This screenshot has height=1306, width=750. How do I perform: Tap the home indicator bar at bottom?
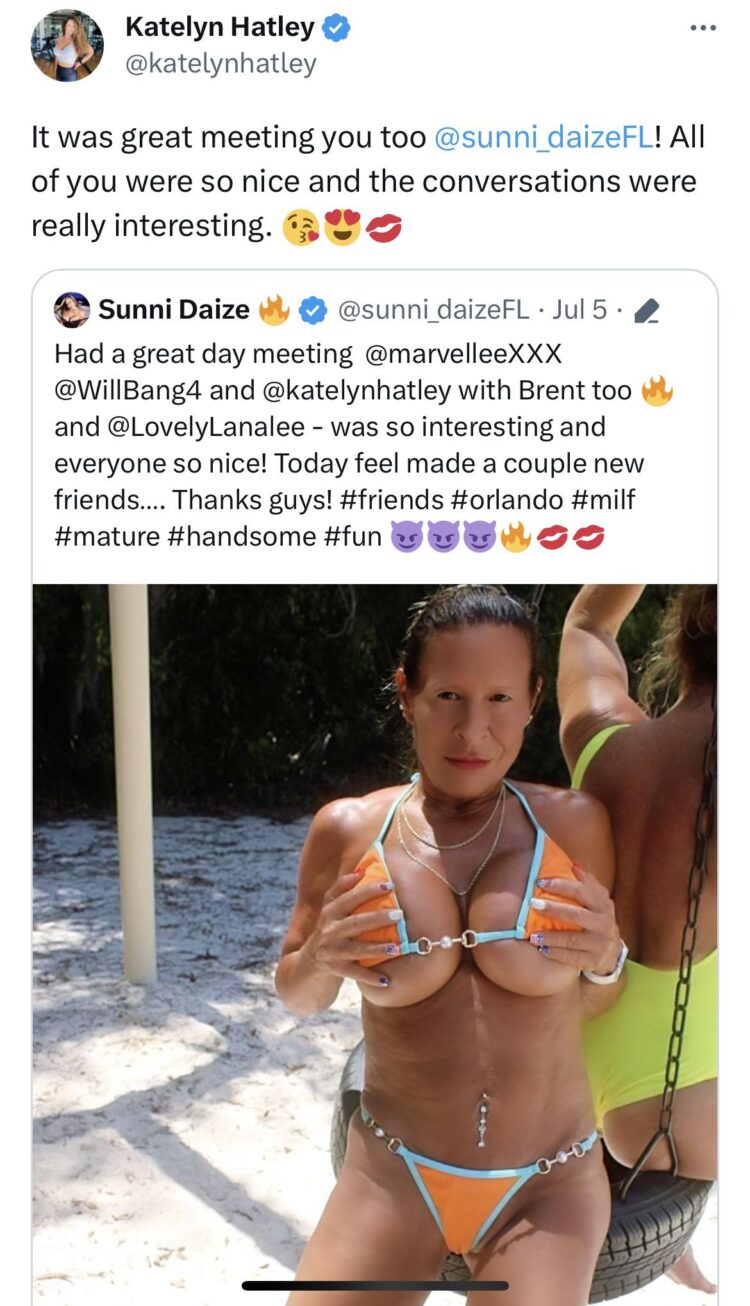375,1285
